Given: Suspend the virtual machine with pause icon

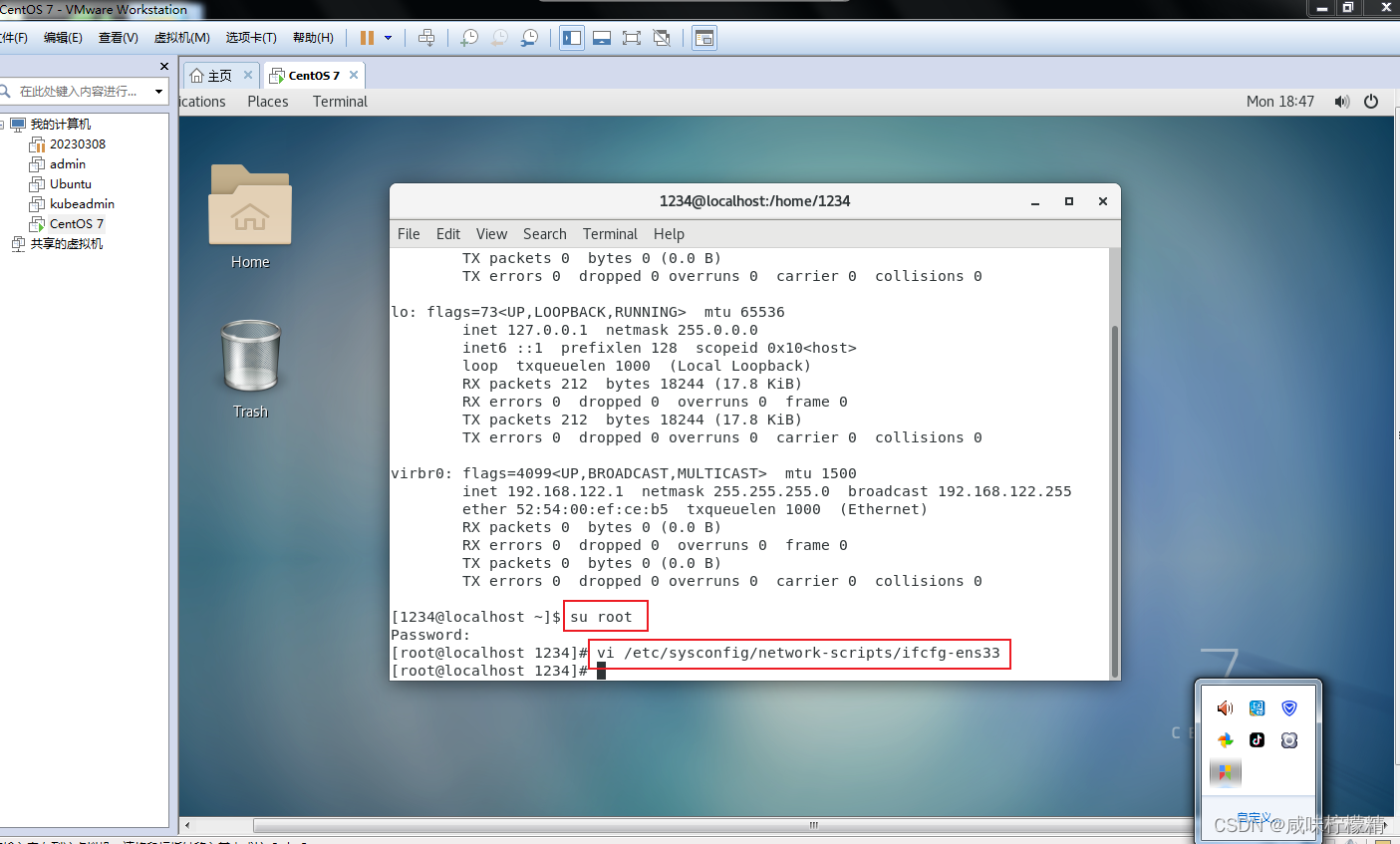Looking at the screenshot, I should [x=367, y=37].
